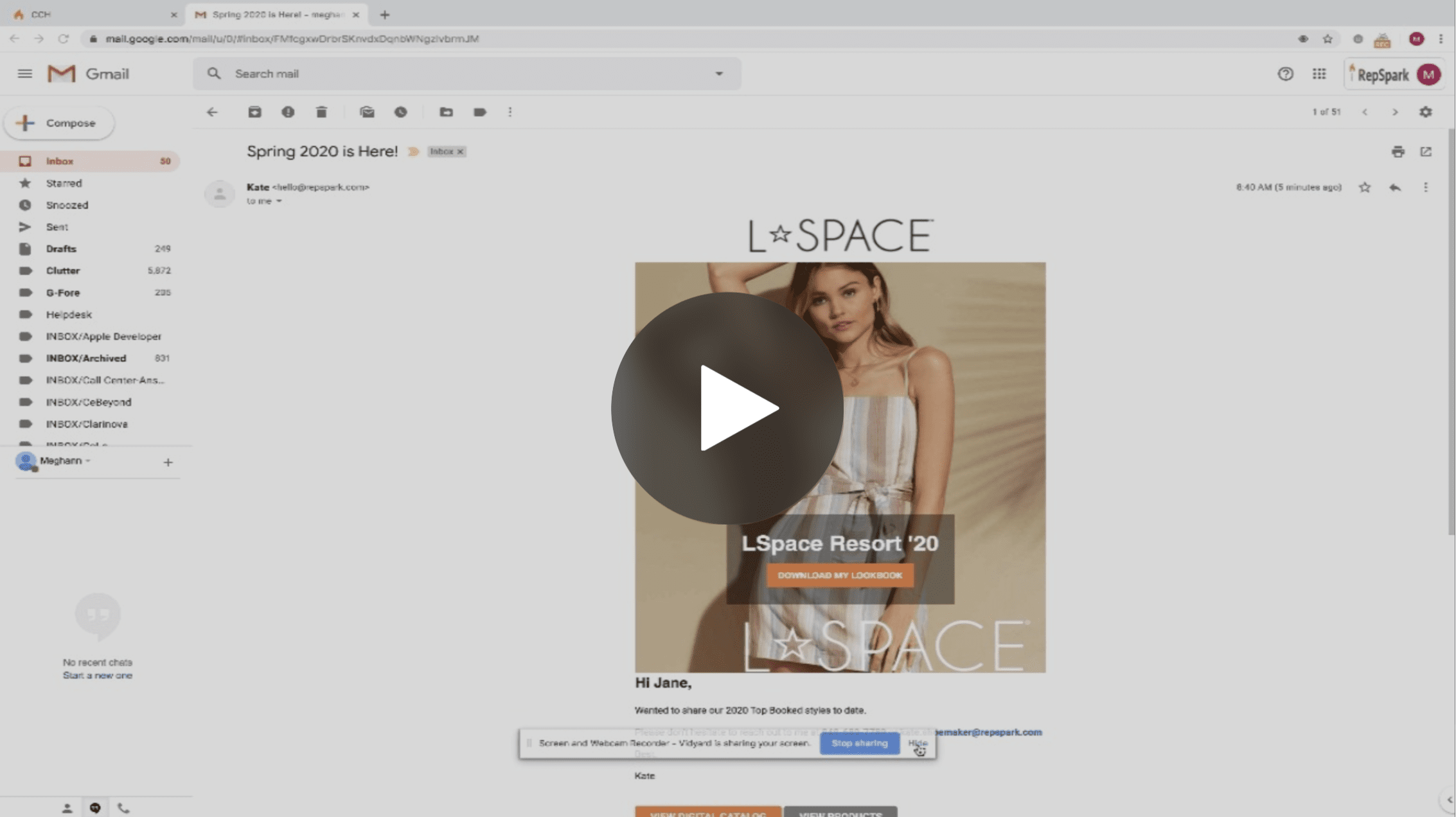Open the Clutter label
This screenshot has height=817, width=1456.
(90, 270)
